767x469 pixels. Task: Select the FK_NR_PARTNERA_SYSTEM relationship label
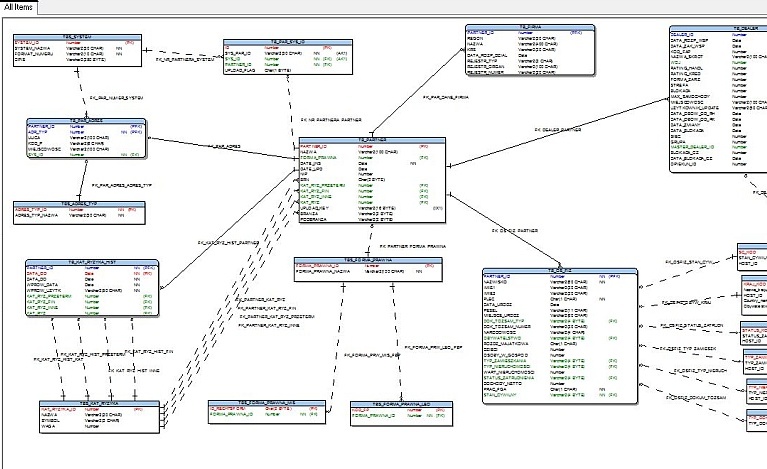point(185,59)
